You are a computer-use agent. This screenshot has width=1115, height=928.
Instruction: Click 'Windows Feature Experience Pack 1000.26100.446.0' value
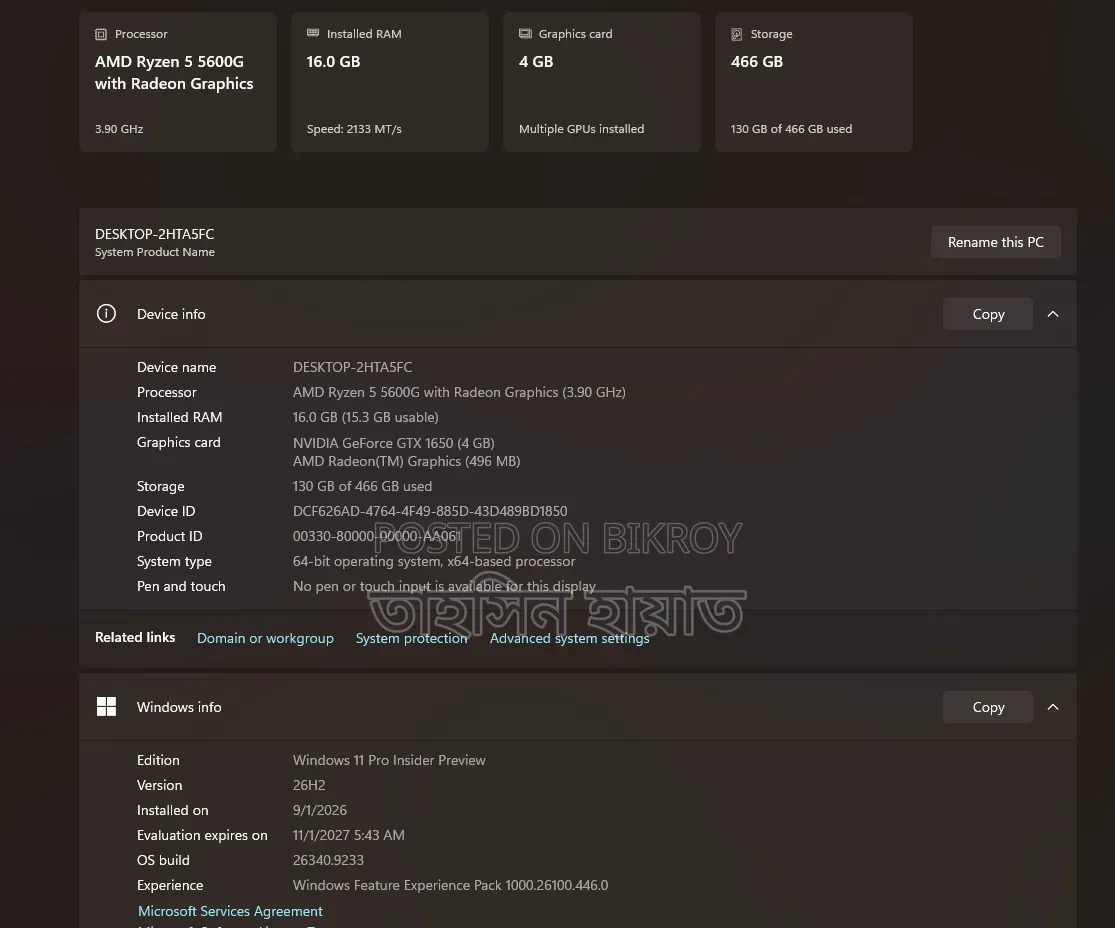tap(451, 885)
